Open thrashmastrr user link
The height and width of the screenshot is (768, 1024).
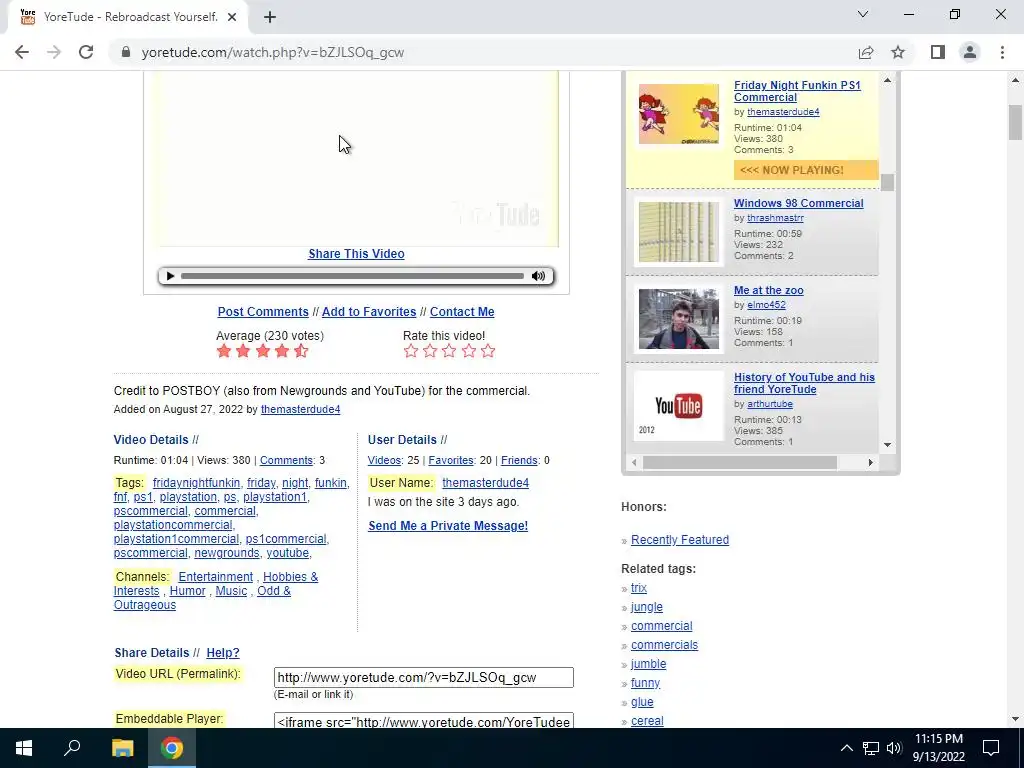tap(775, 218)
